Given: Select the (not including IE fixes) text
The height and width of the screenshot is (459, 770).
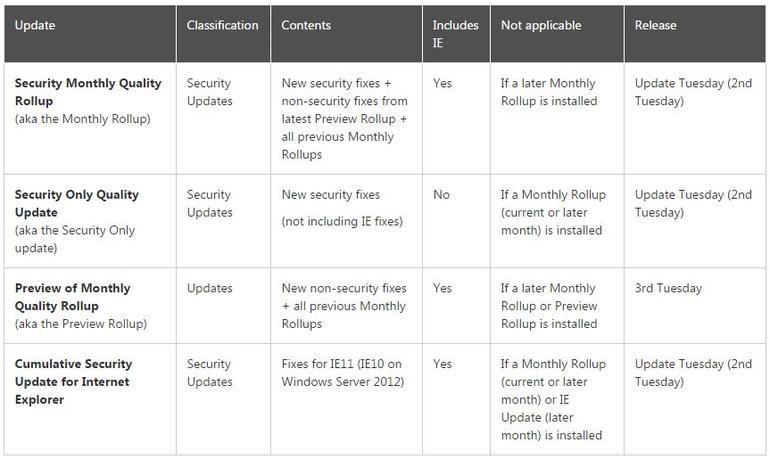Looking at the screenshot, I should (342, 221).
